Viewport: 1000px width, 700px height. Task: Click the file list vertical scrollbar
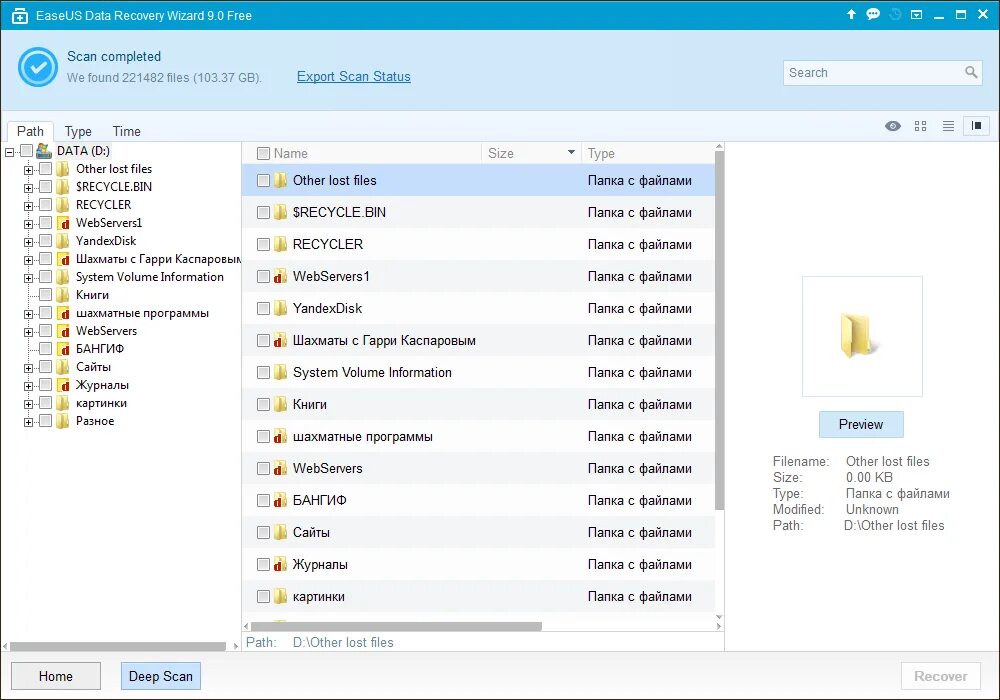tap(719, 330)
